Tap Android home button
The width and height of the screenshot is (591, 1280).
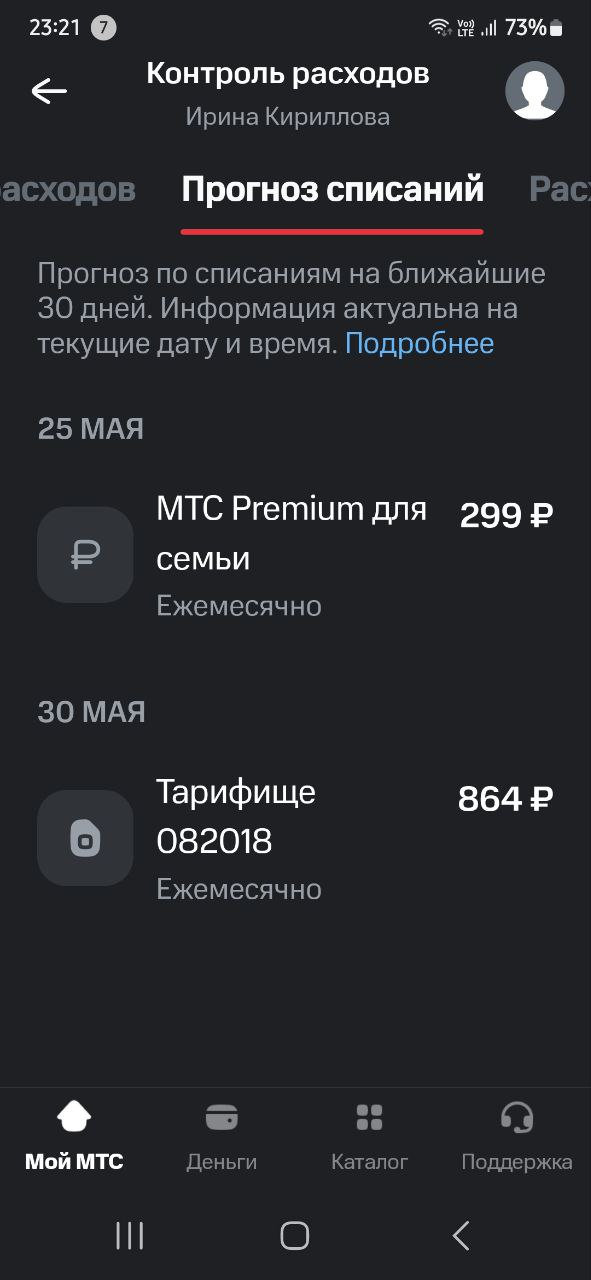click(295, 1236)
